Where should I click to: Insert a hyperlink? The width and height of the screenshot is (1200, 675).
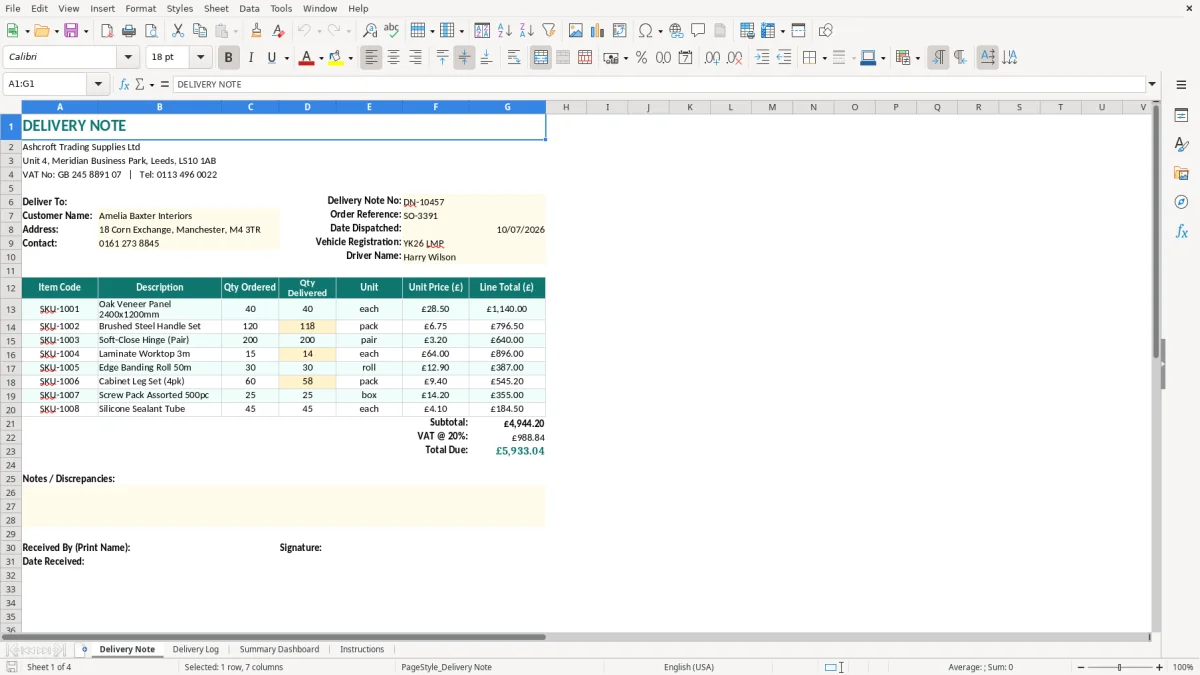[676, 31]
